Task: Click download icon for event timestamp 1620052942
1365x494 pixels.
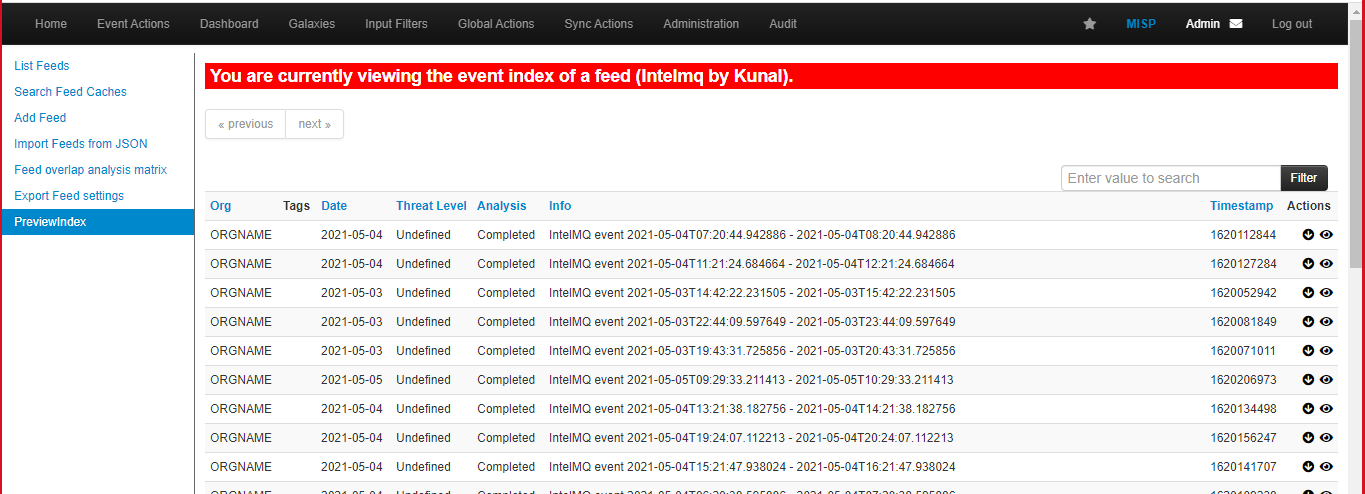Action: point(1308,293)
